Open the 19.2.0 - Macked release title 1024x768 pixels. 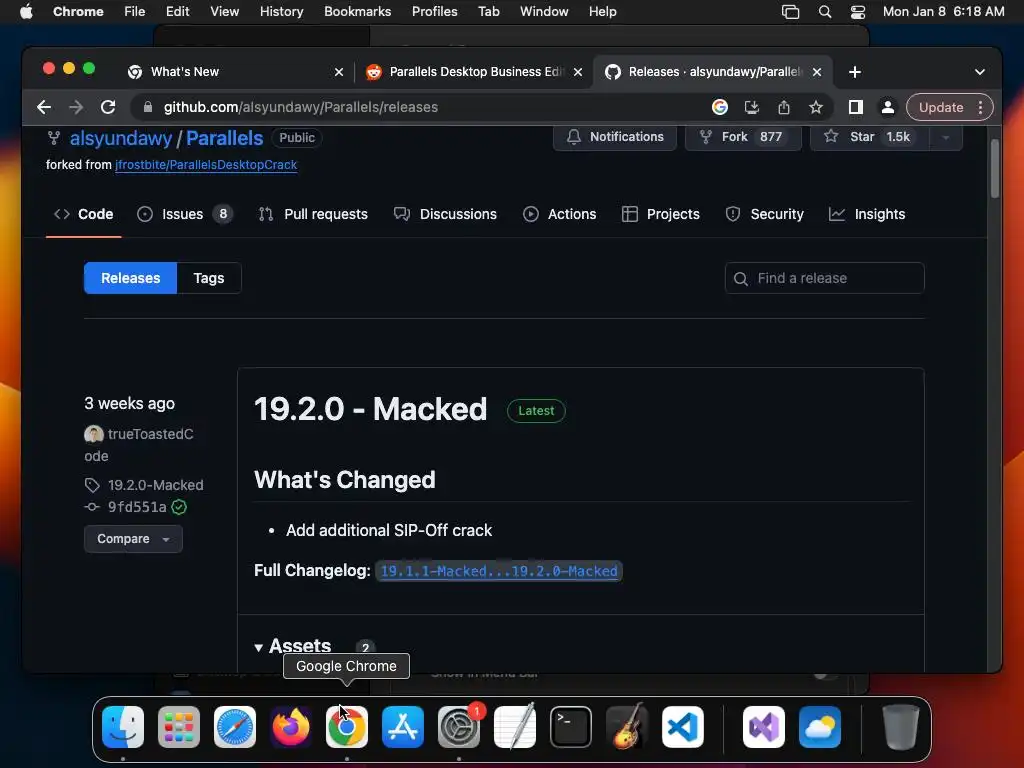tap(370, 409)
